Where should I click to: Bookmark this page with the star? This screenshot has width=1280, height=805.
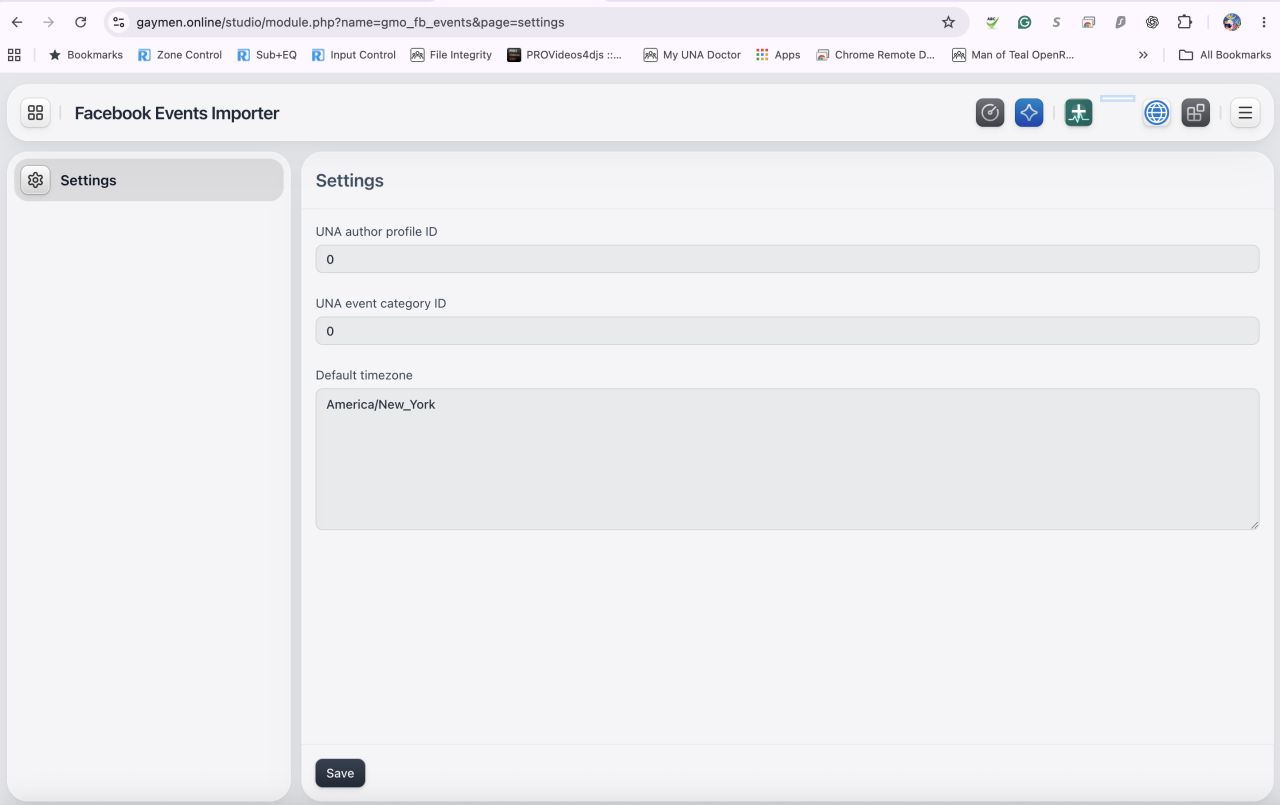(948, 22)
